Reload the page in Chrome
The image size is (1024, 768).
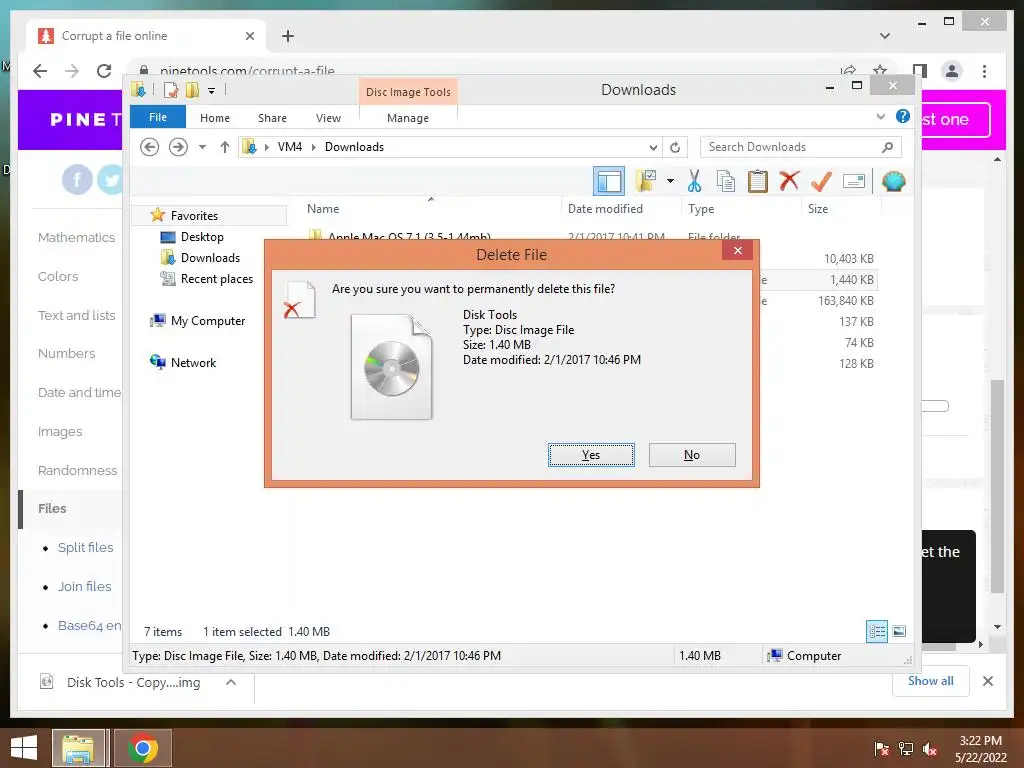tap(104, 71)
